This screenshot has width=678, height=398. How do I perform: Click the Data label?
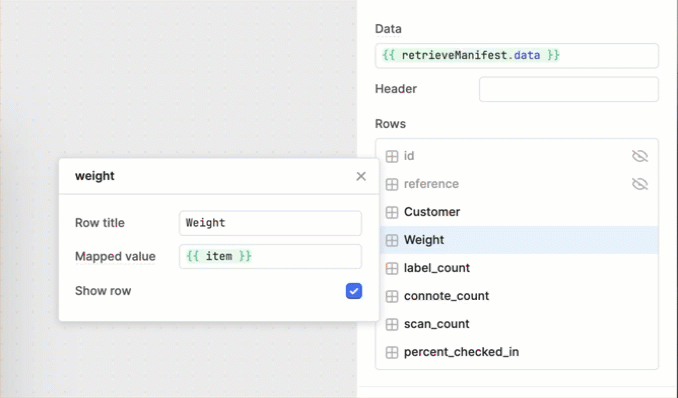click(x=388, y=29)
